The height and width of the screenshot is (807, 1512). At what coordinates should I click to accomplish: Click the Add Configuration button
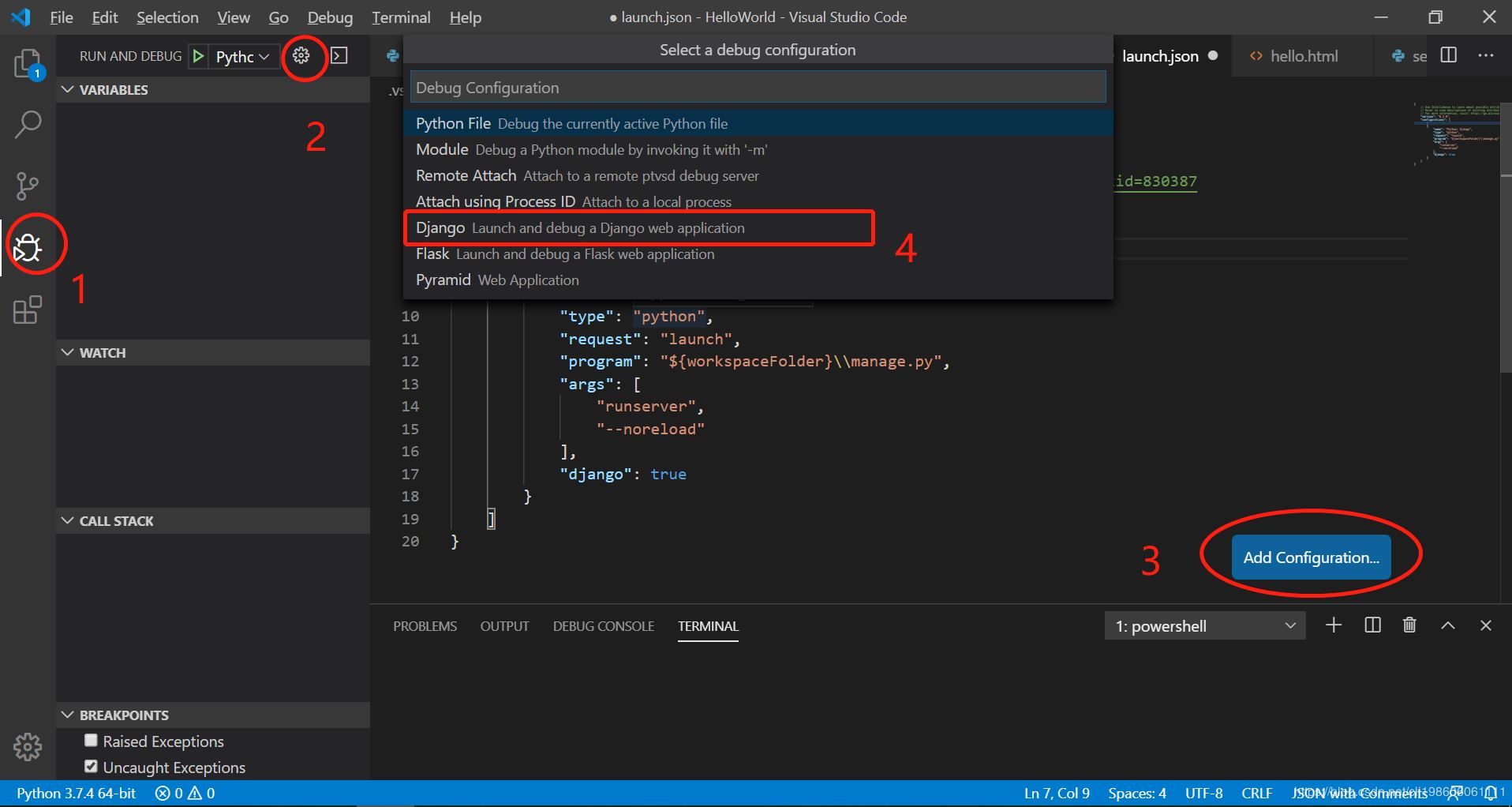1311,557
